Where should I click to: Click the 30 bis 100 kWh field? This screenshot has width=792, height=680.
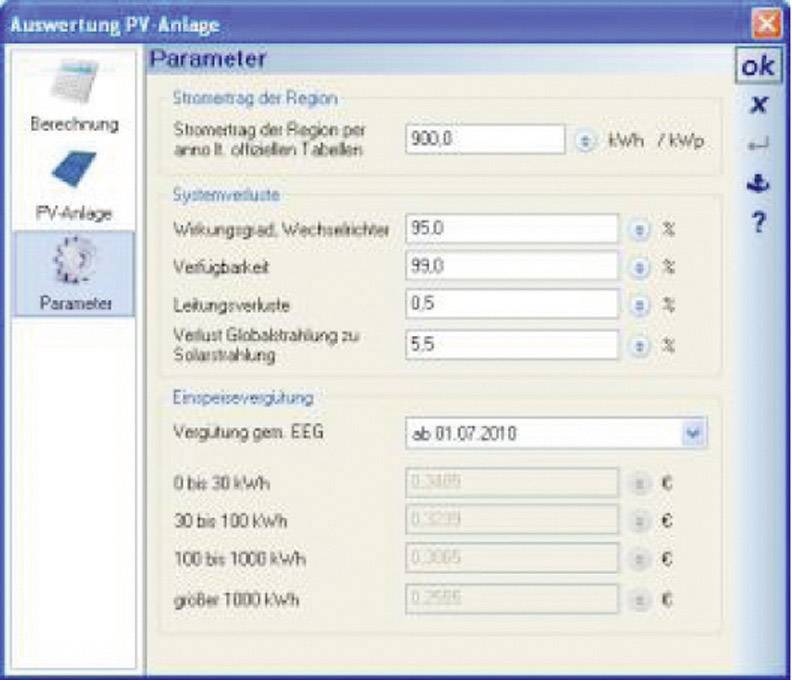512,519
